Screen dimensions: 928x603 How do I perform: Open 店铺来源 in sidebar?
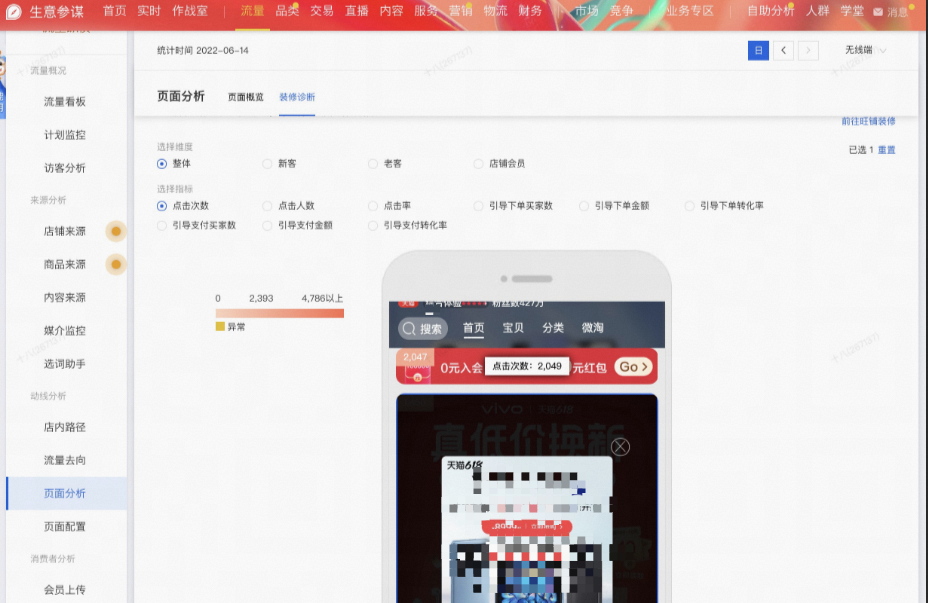pyautogui.click(x=65, y=231)
